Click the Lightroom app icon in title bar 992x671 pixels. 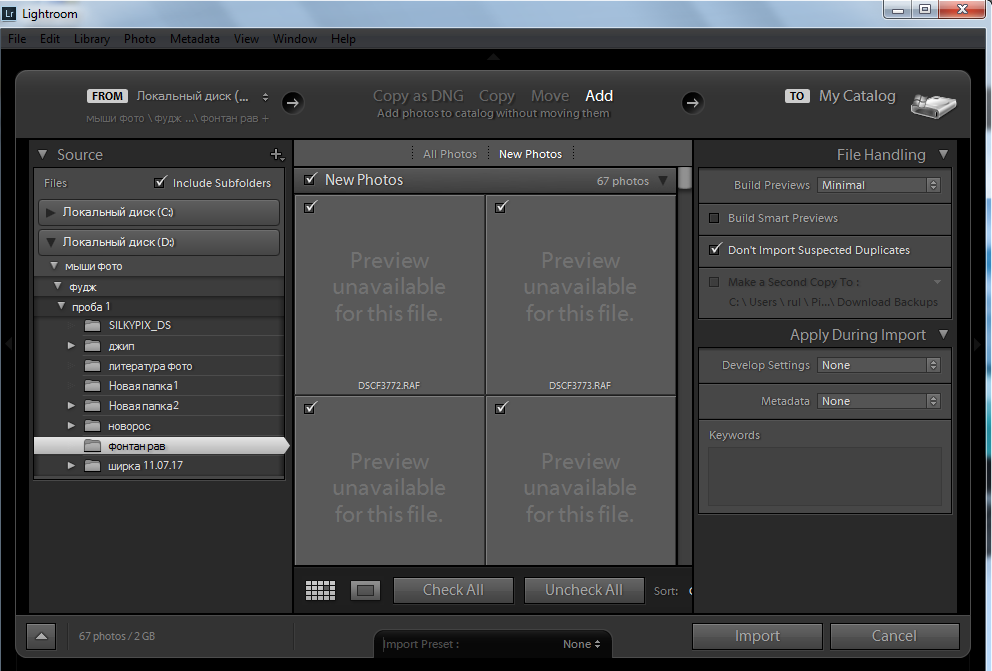[9, 13]
